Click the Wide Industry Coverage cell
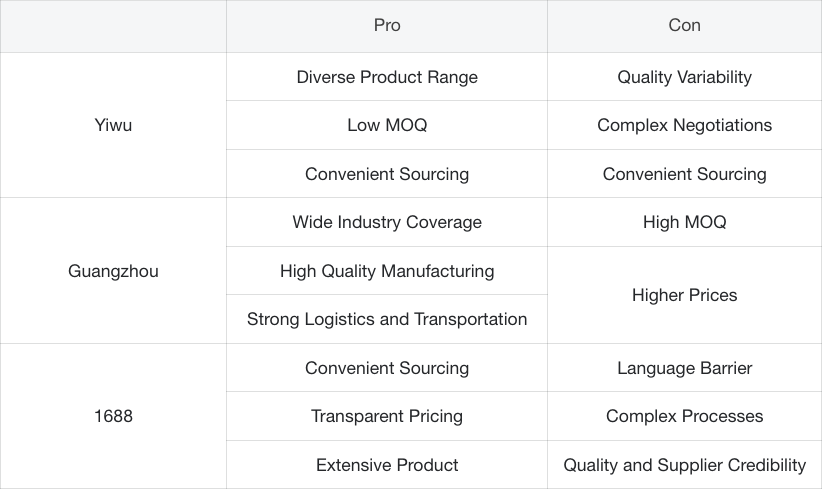The width and height of the screenshot is (822, 489). tap(387, 222)
